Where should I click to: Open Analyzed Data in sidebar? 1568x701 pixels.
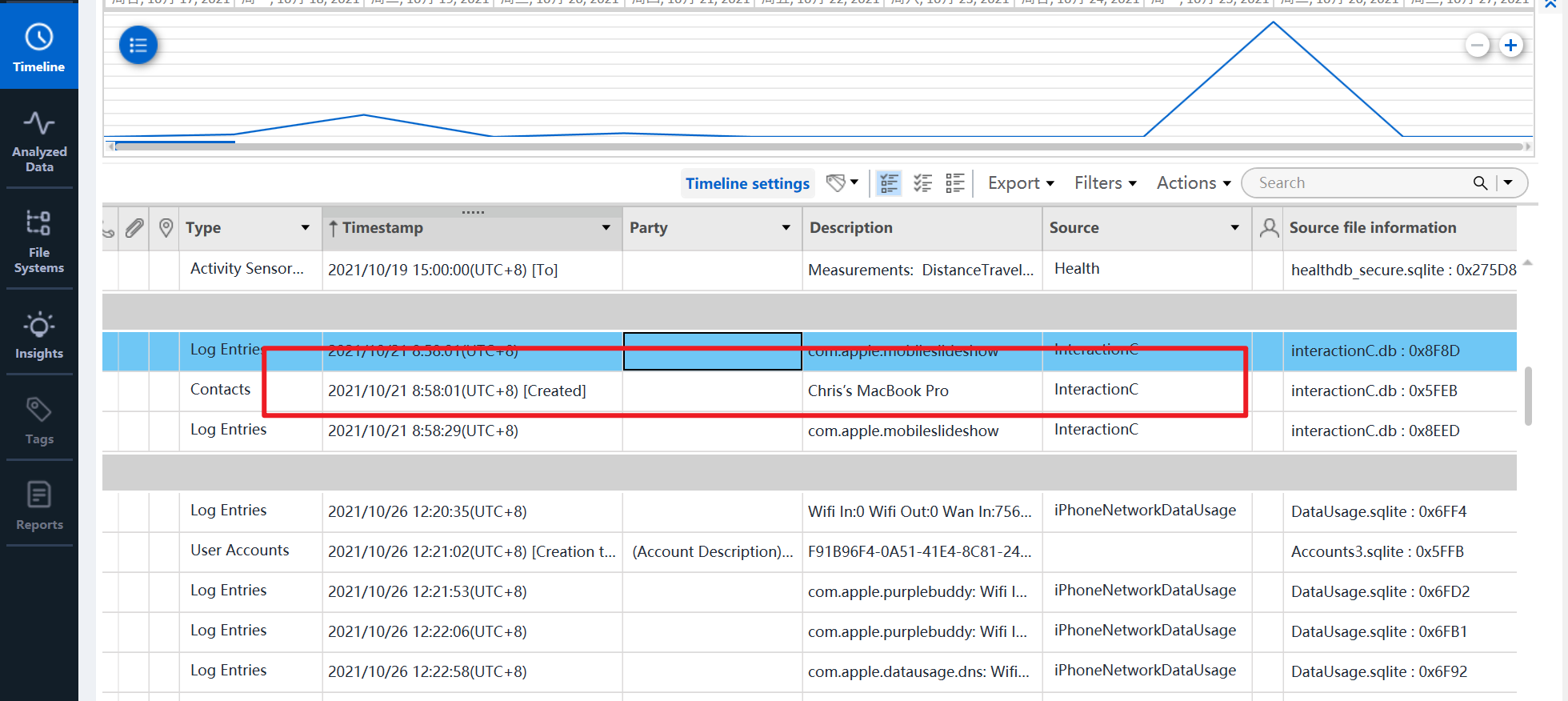point(38,142)
